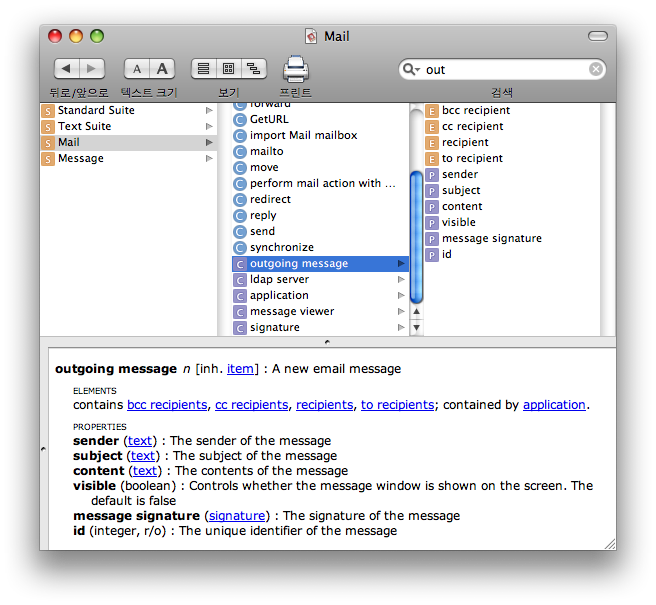Click the content property icon

[432, 208]
